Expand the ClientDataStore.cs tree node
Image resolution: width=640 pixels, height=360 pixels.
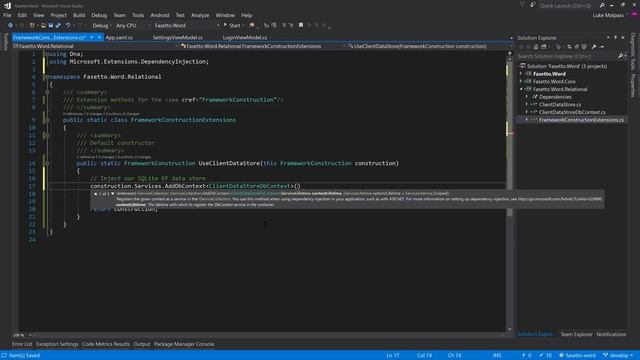tap(527, 104)
